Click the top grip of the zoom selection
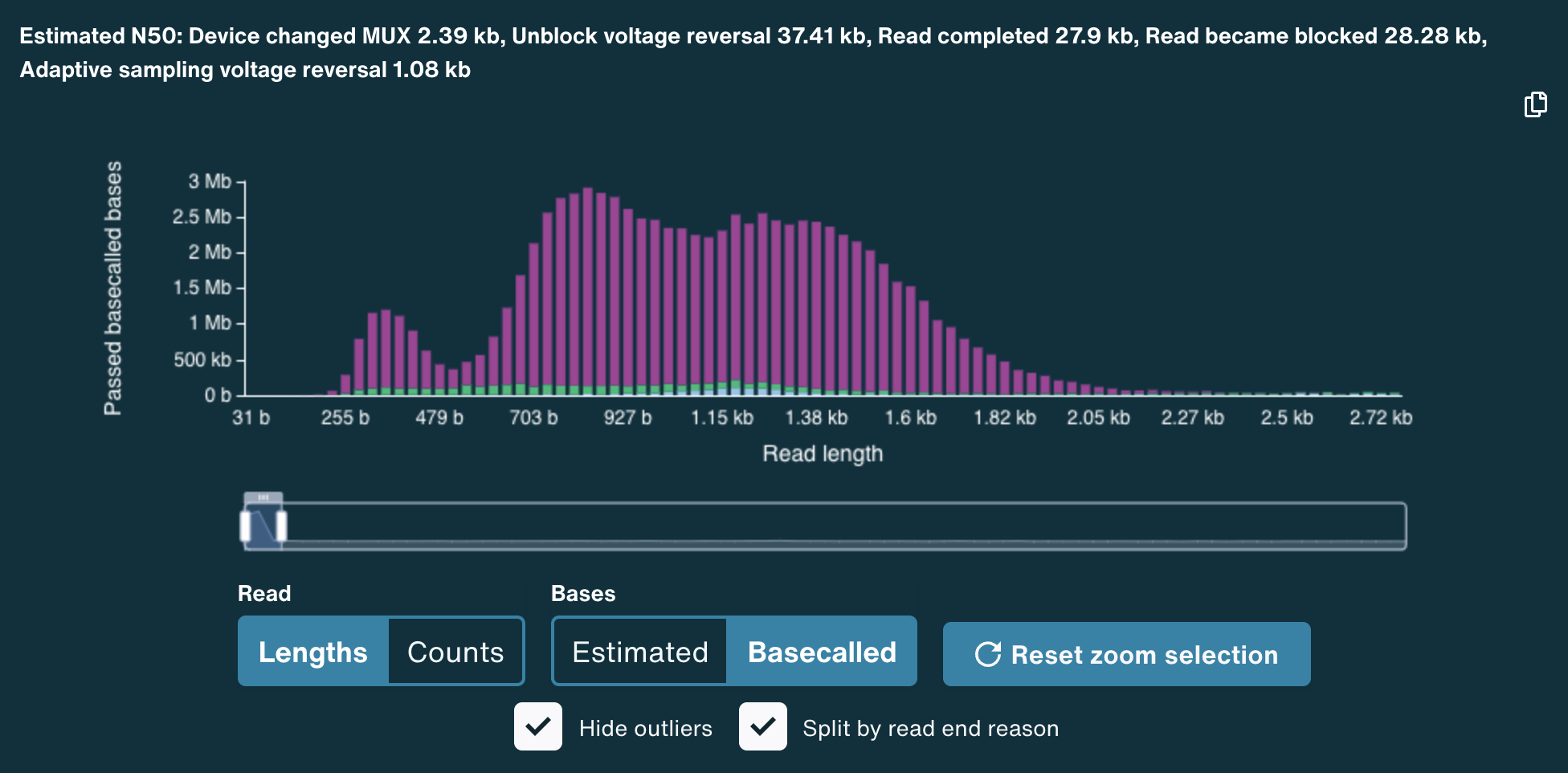The image size is (1568, 773). 263,497
